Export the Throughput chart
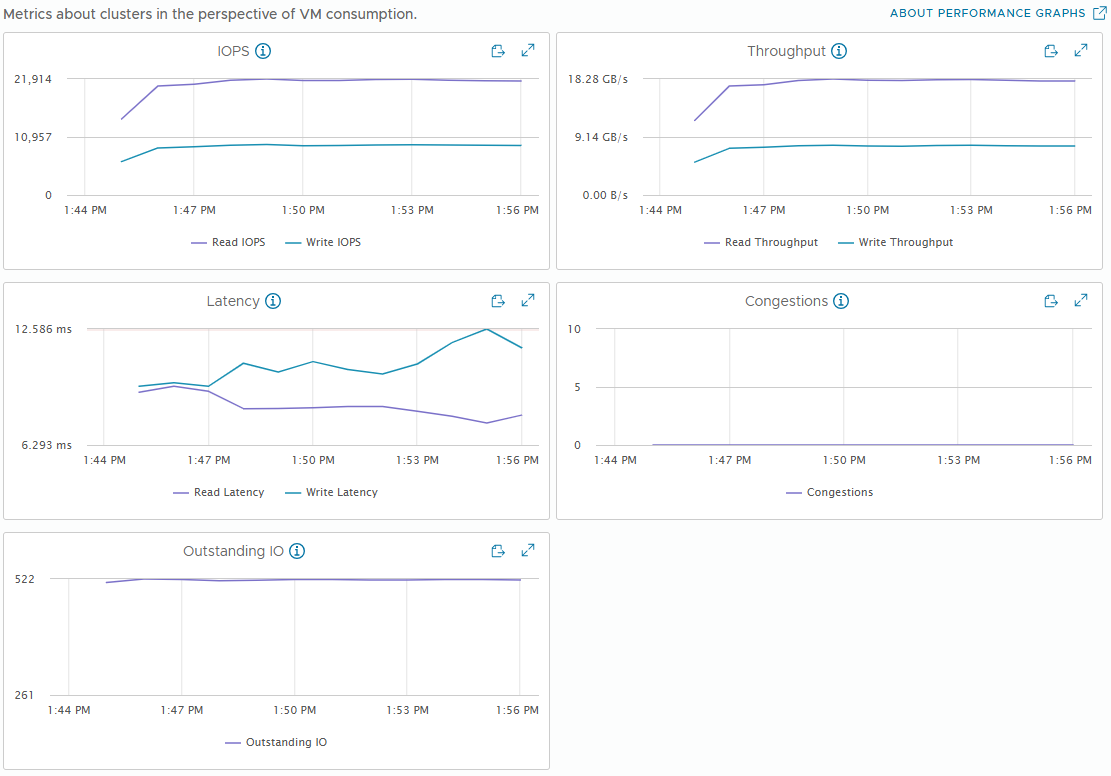Screen dimensions: 1111x776 click(x=1051, y=51)
